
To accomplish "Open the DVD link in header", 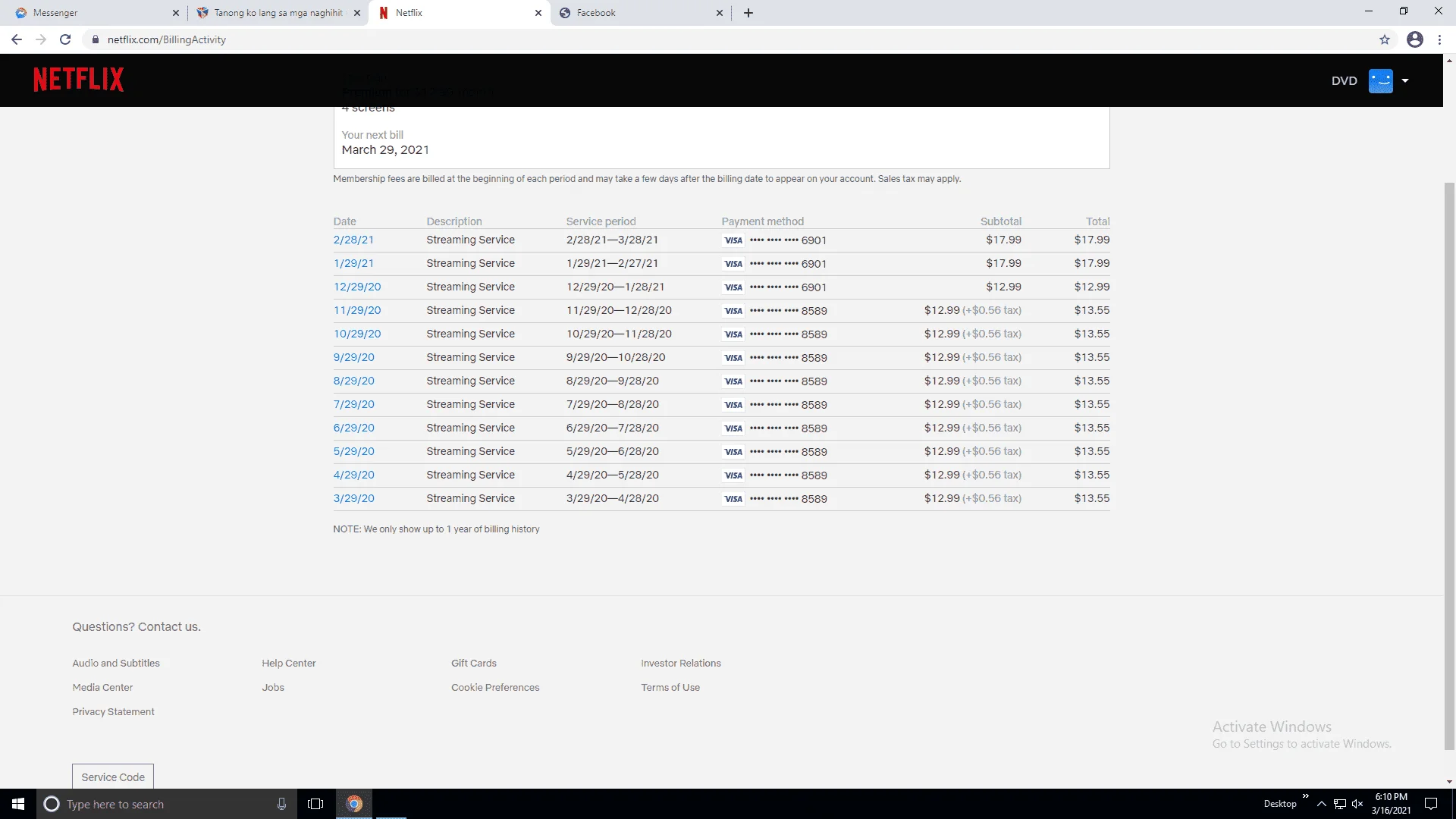I will click(1344, 80).
